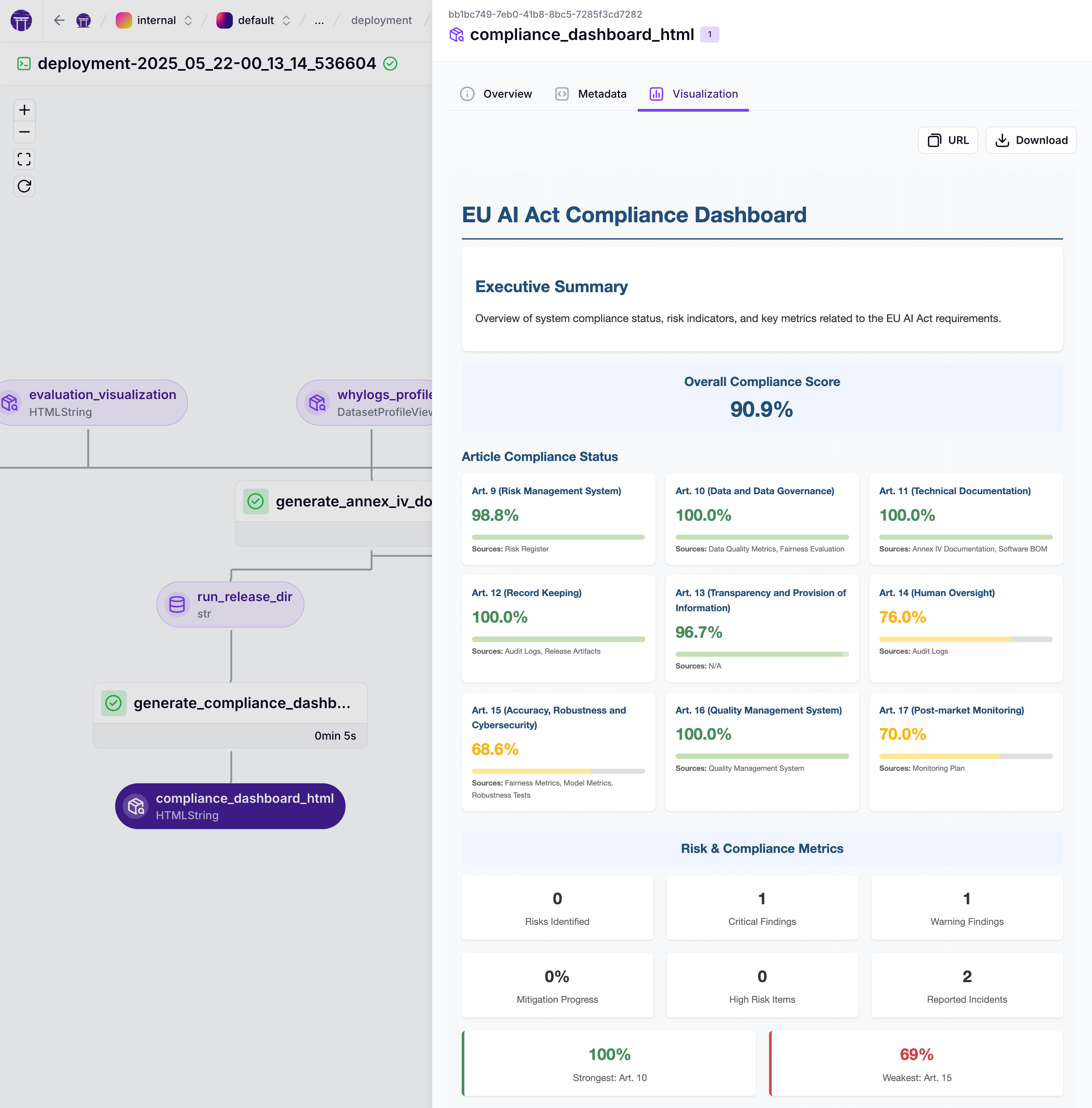The height and width of the screenshot is (1108, 1092).
Task: Click the refresh canvas icon
Action: pyautogui.click(x=24, y=186)
